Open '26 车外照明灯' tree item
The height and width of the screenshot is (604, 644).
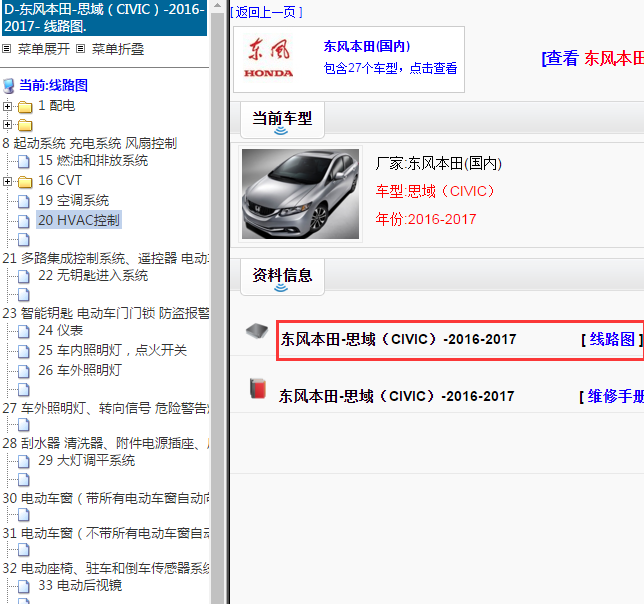(80, 370)
